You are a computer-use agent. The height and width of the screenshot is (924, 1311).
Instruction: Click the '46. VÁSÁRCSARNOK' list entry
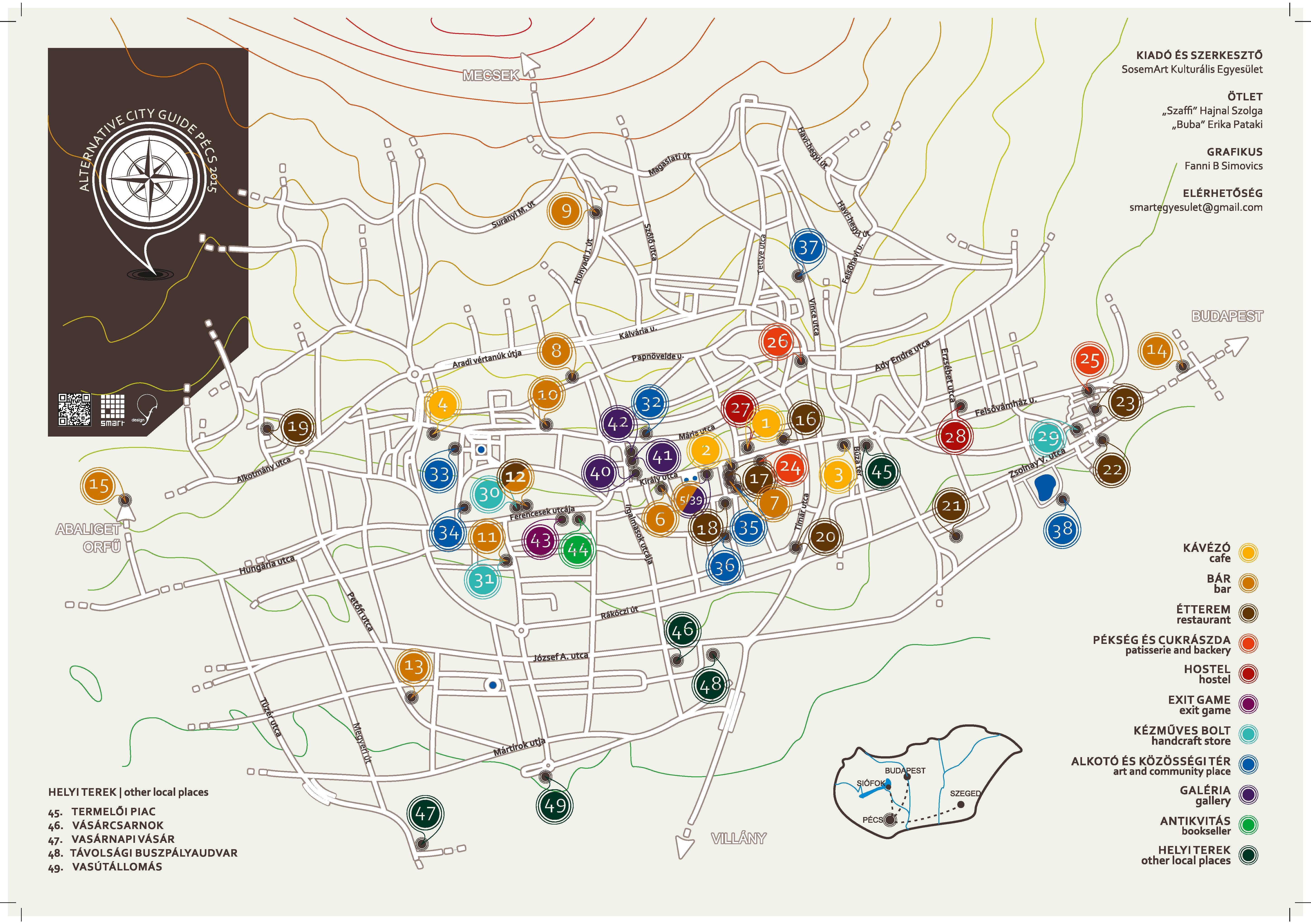click(x=106, y=826)
